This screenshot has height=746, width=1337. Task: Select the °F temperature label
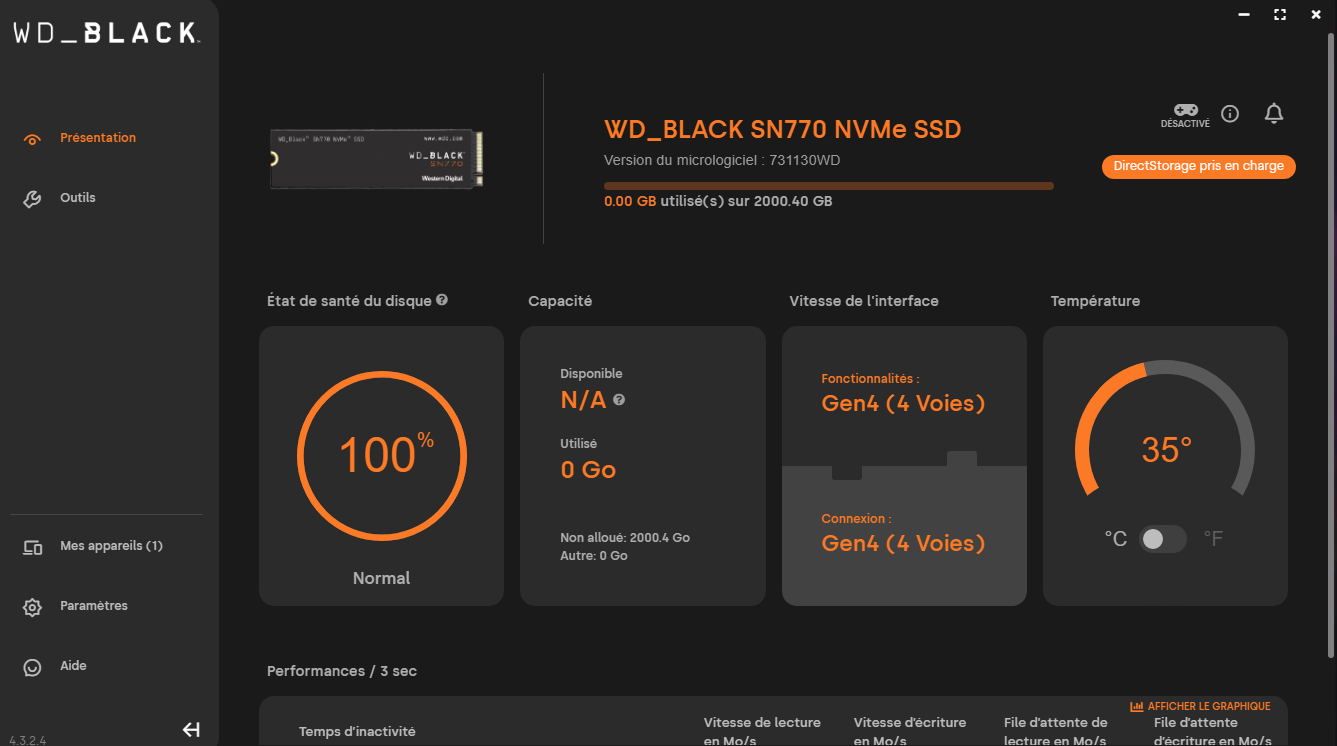coord(1213,539)
